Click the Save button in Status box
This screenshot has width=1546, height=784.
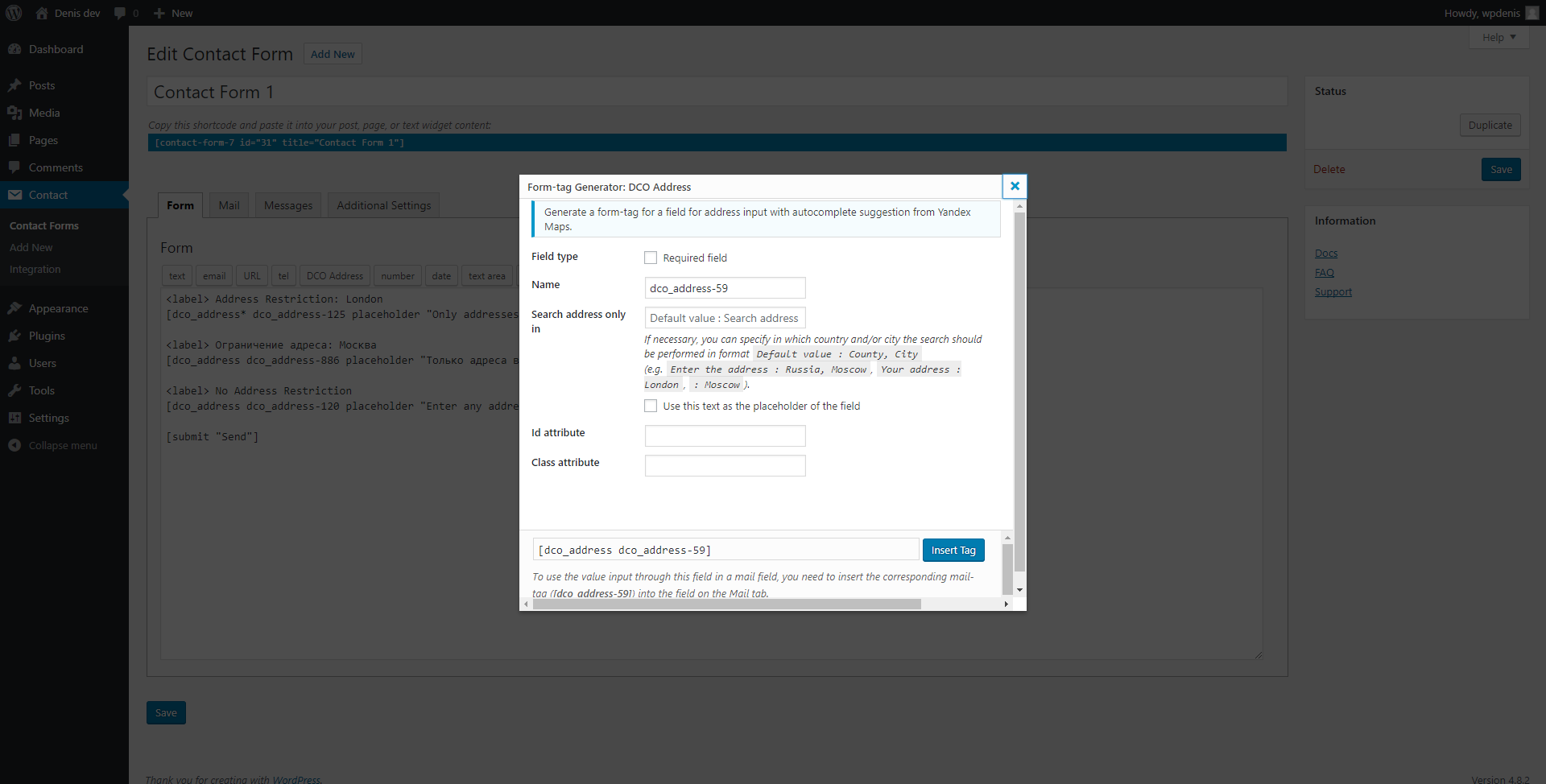coord(1501,169)
